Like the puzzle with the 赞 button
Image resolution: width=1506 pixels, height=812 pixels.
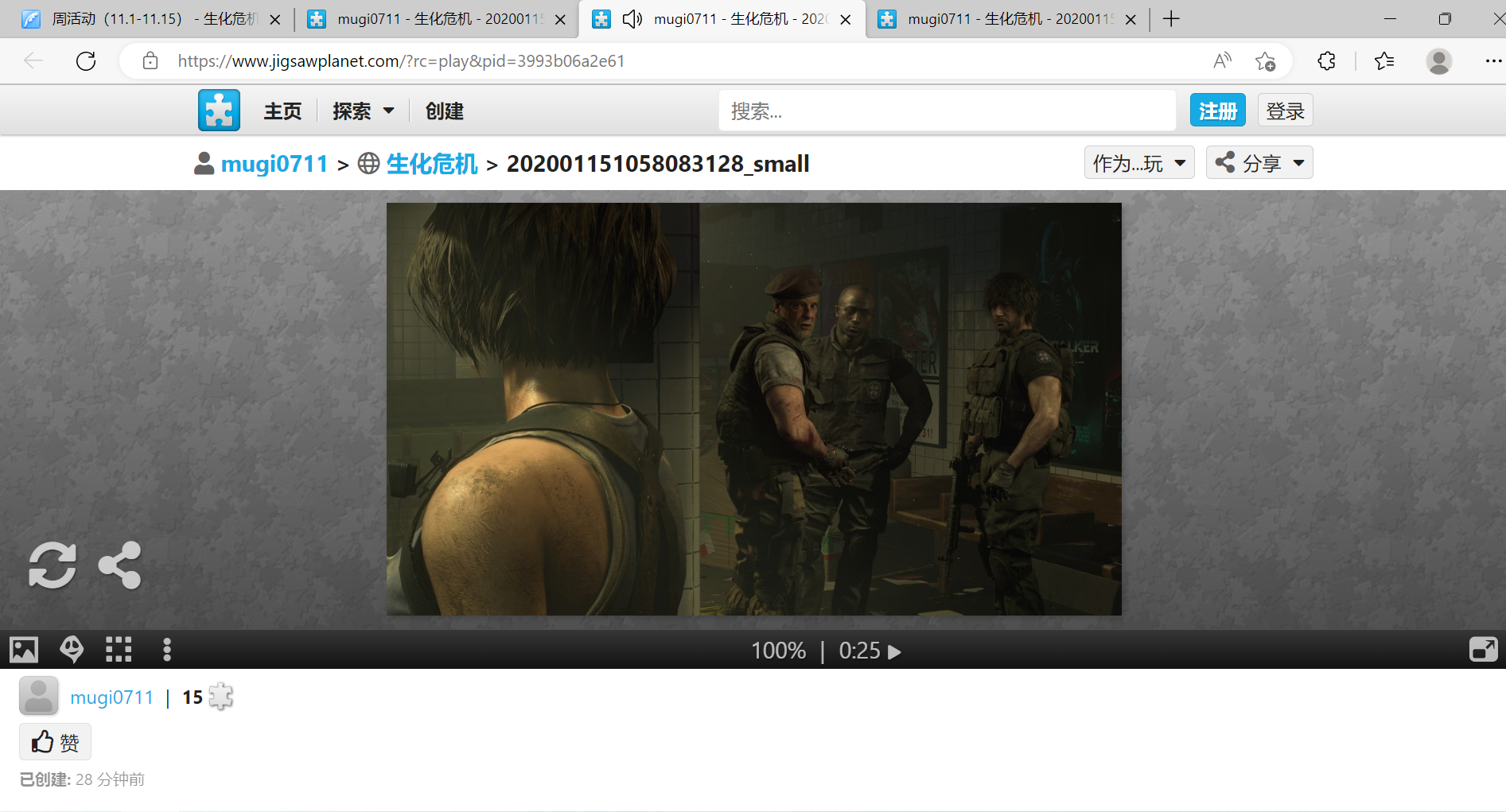[55, 742]
